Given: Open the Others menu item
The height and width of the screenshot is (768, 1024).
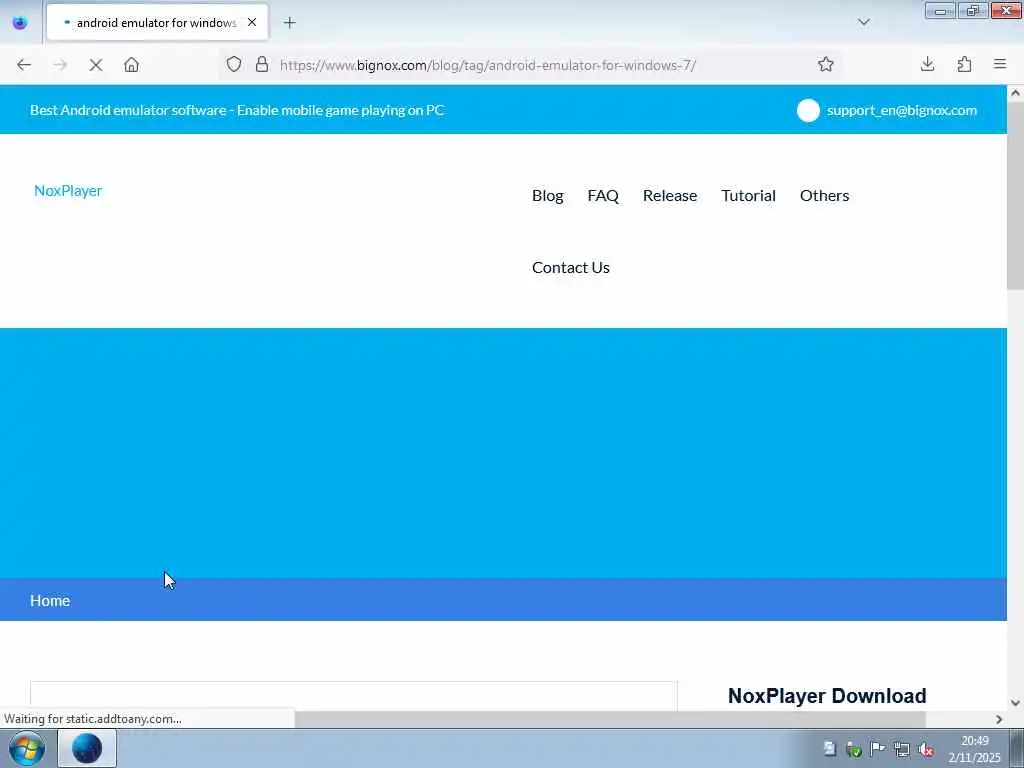Looking at the screenshot, I should 824,195.
